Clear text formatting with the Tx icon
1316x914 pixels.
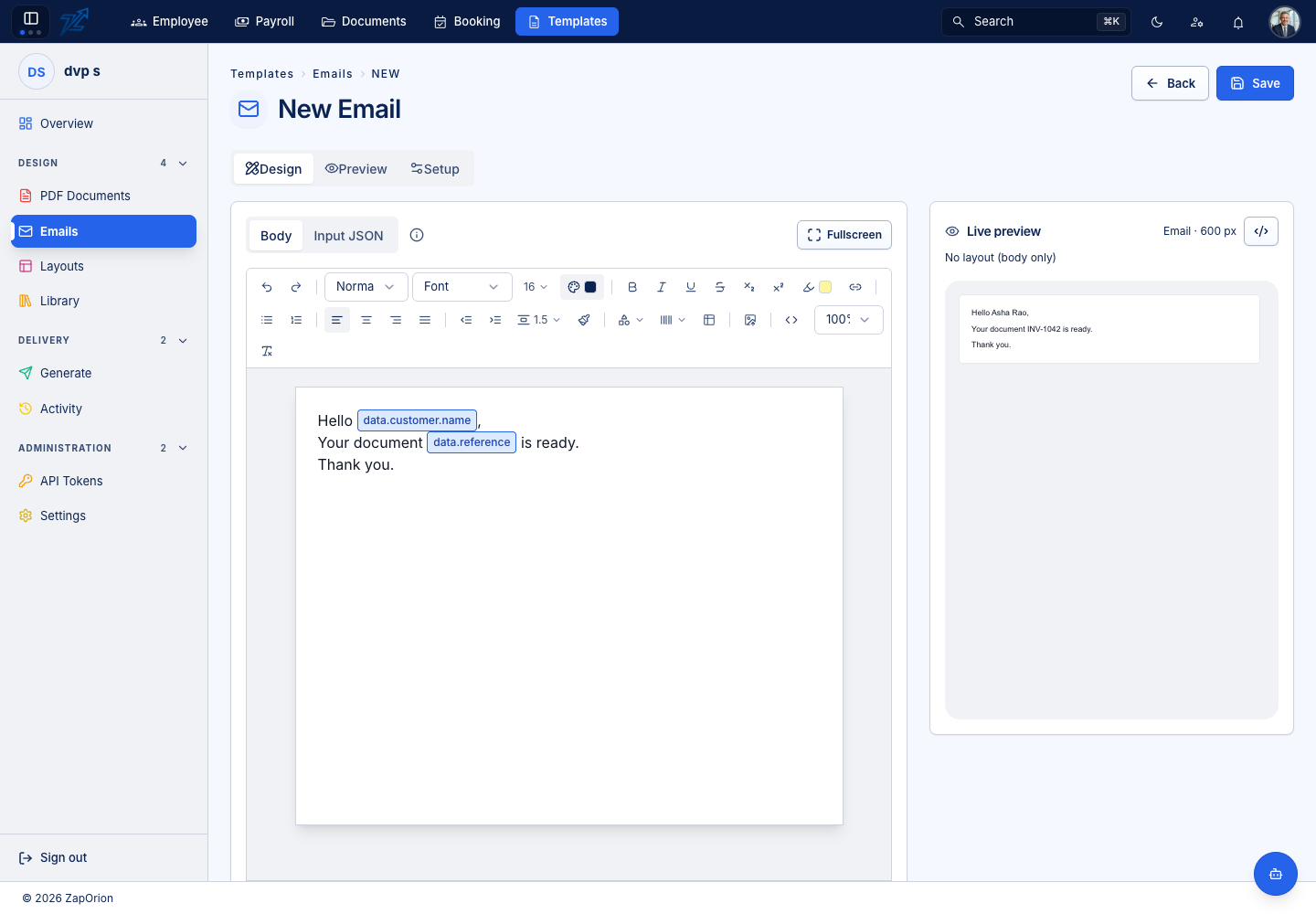[267, 351]
